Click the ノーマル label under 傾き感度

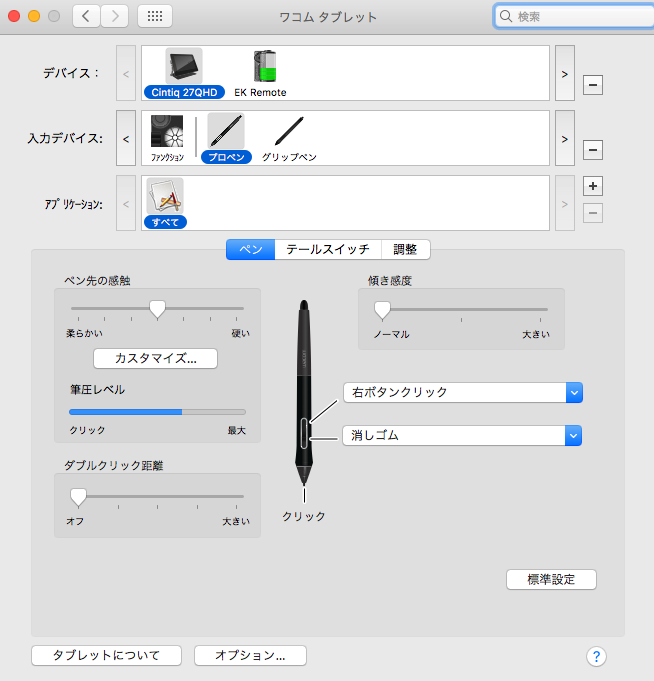point(391,334)
